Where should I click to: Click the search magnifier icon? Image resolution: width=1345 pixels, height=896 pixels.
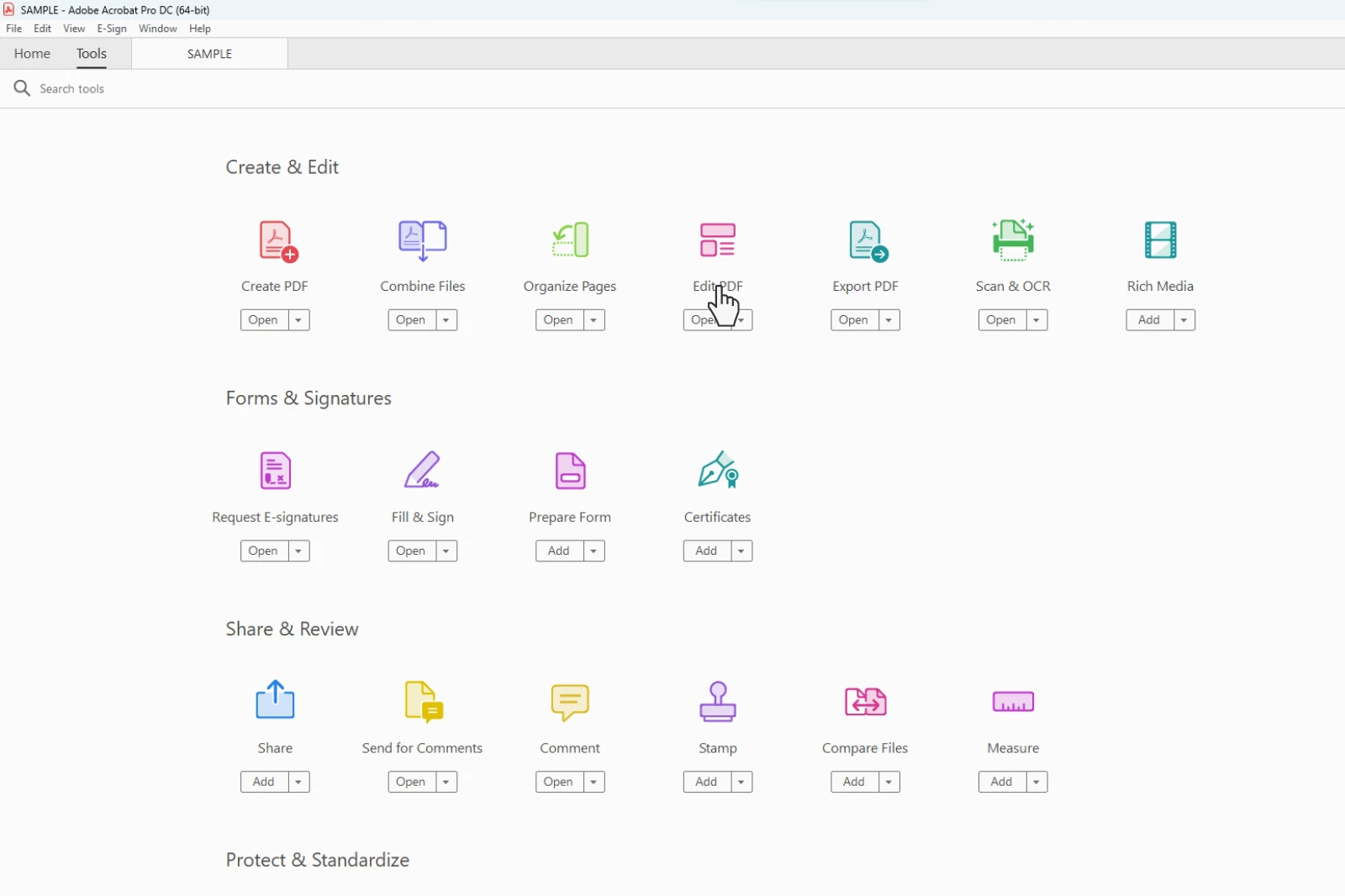pyautogui.click(x=22, y=88)
